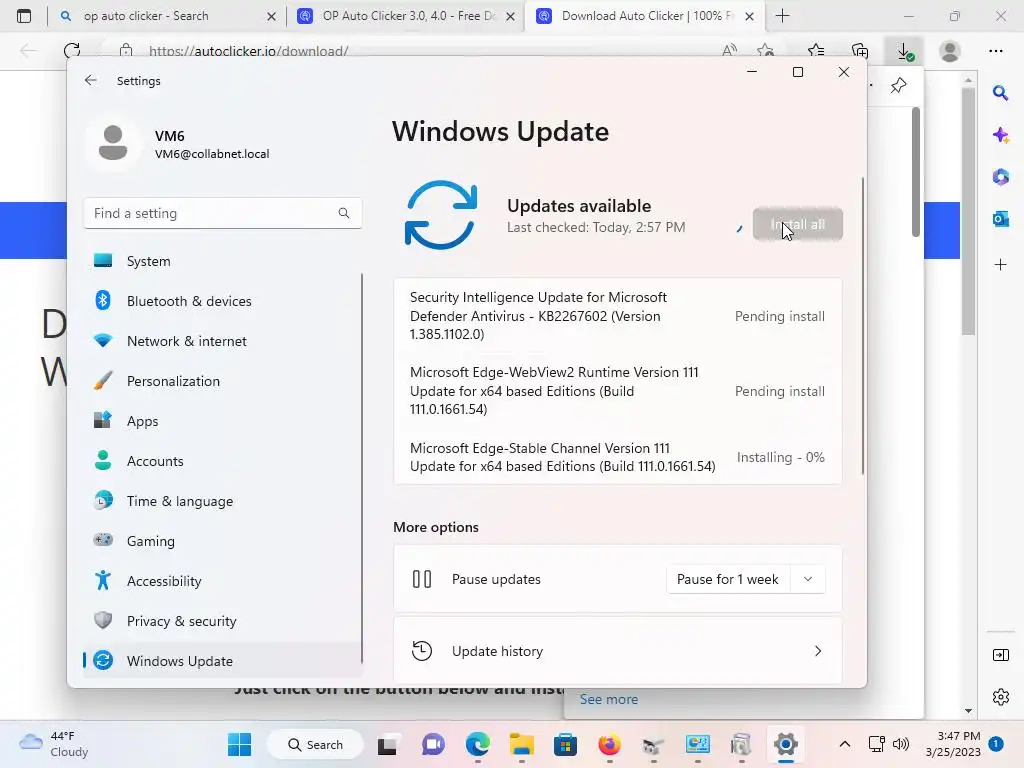Open Edge sidebar Search icon
1024x768 pixels.
point(1000,93)
